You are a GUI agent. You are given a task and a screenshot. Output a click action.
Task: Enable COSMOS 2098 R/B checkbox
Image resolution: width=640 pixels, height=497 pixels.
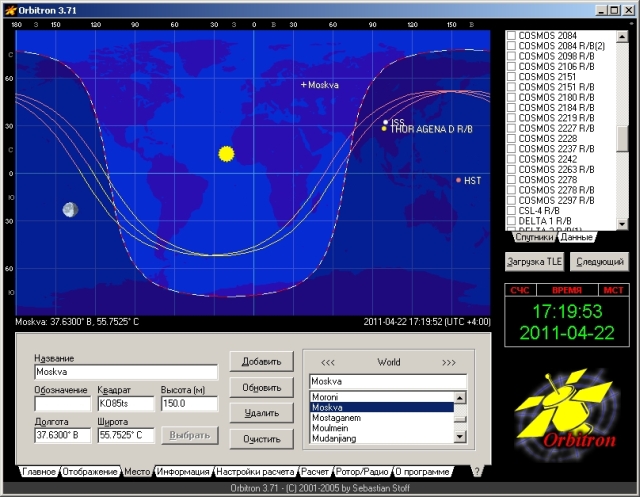(511, 56)
